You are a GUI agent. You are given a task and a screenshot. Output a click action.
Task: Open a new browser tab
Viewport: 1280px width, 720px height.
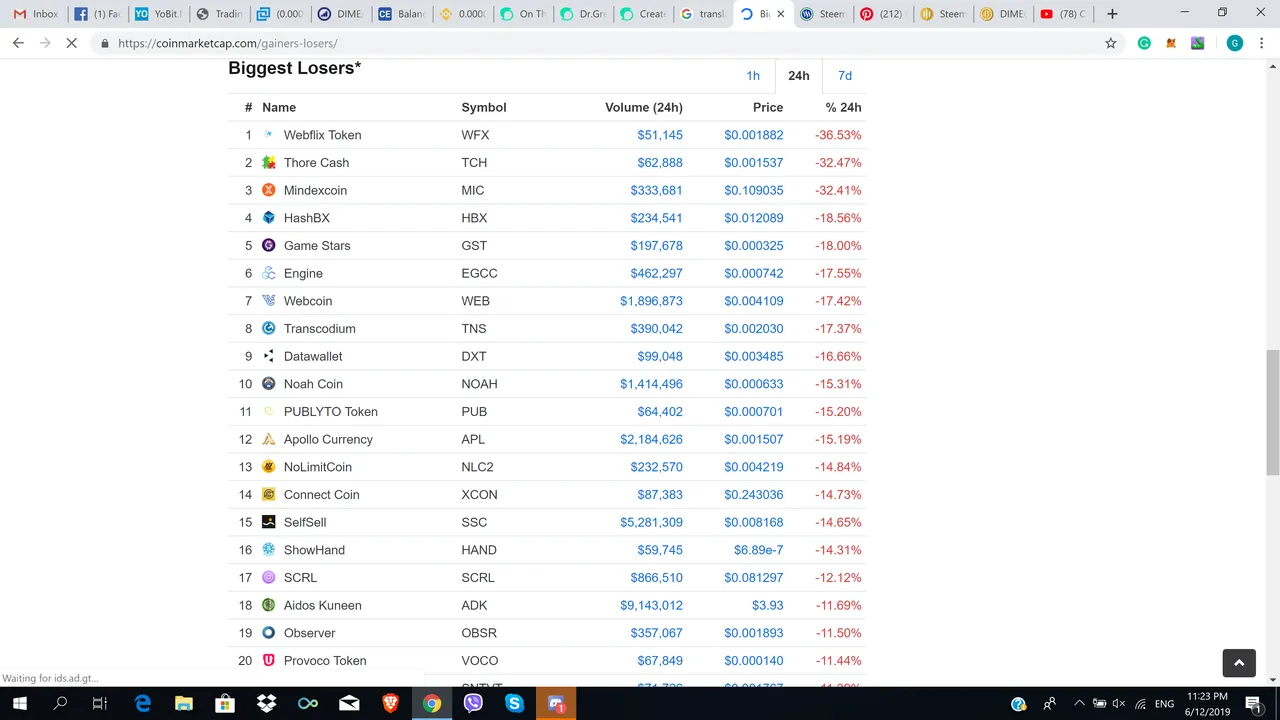point(1112,14)
